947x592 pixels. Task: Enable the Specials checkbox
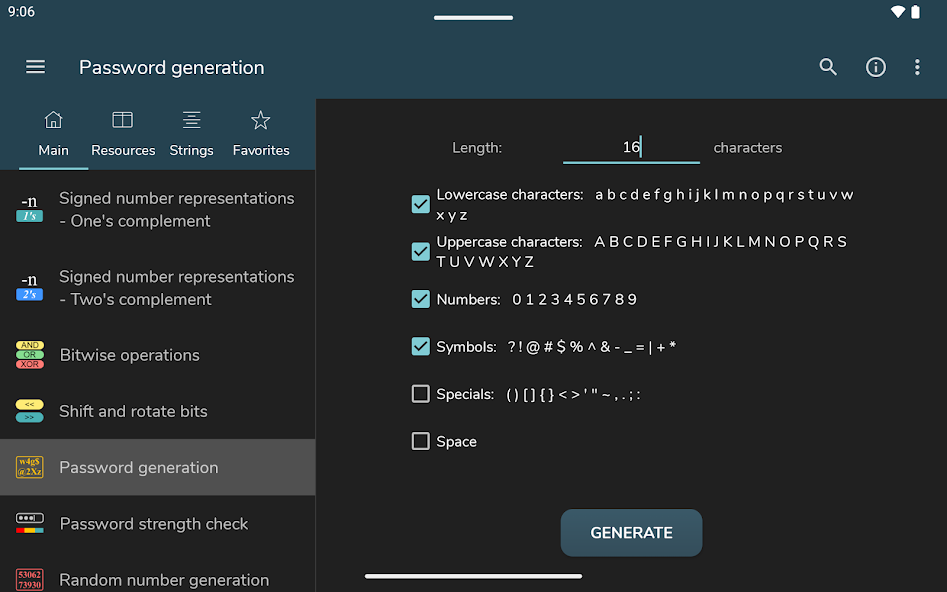[x=420, y=394]
